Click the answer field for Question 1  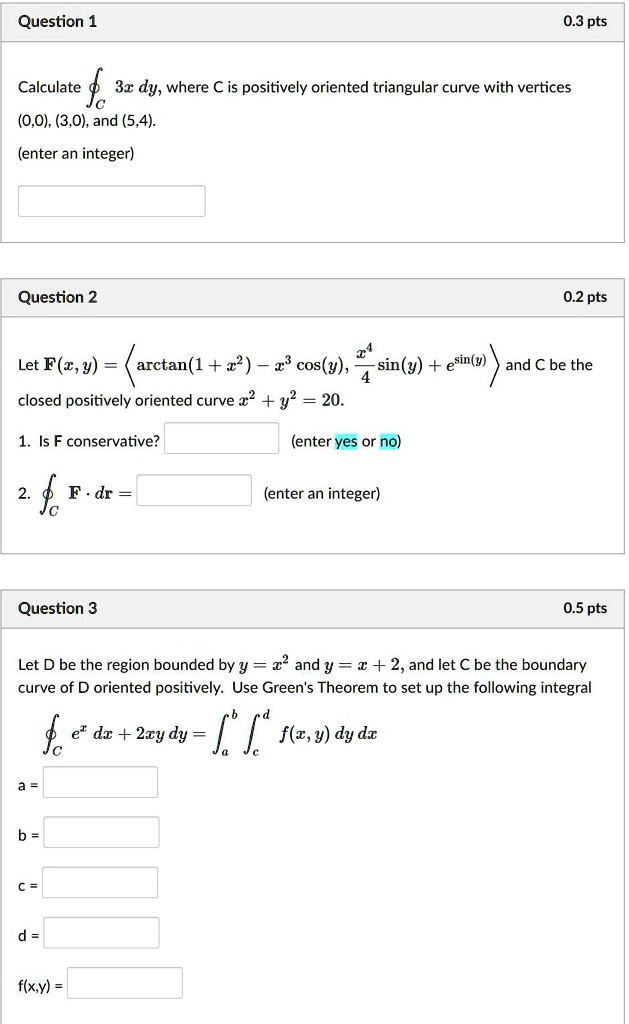coord(110,200)
